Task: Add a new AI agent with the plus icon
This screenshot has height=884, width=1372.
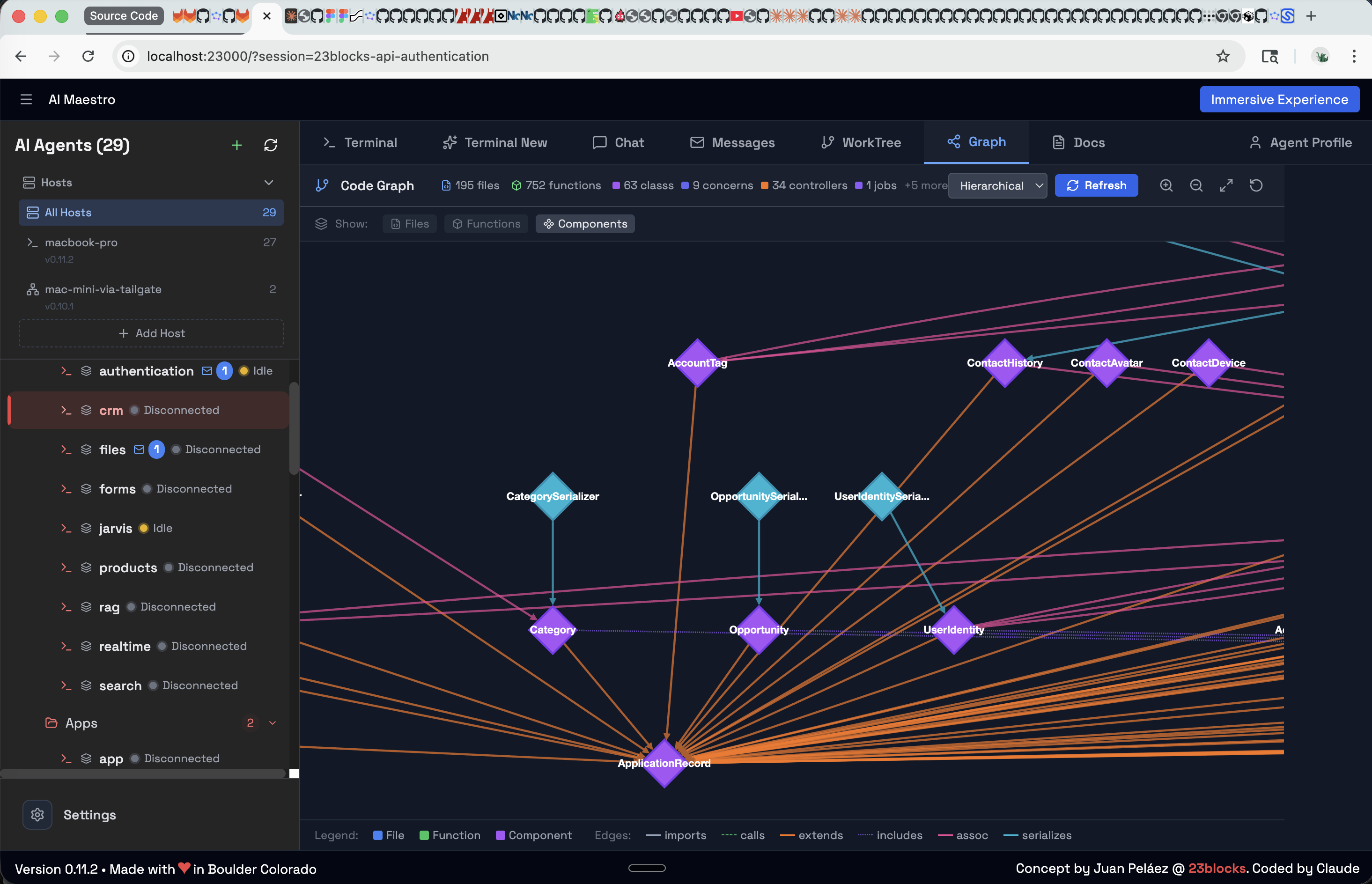Action: click(236, 145)
